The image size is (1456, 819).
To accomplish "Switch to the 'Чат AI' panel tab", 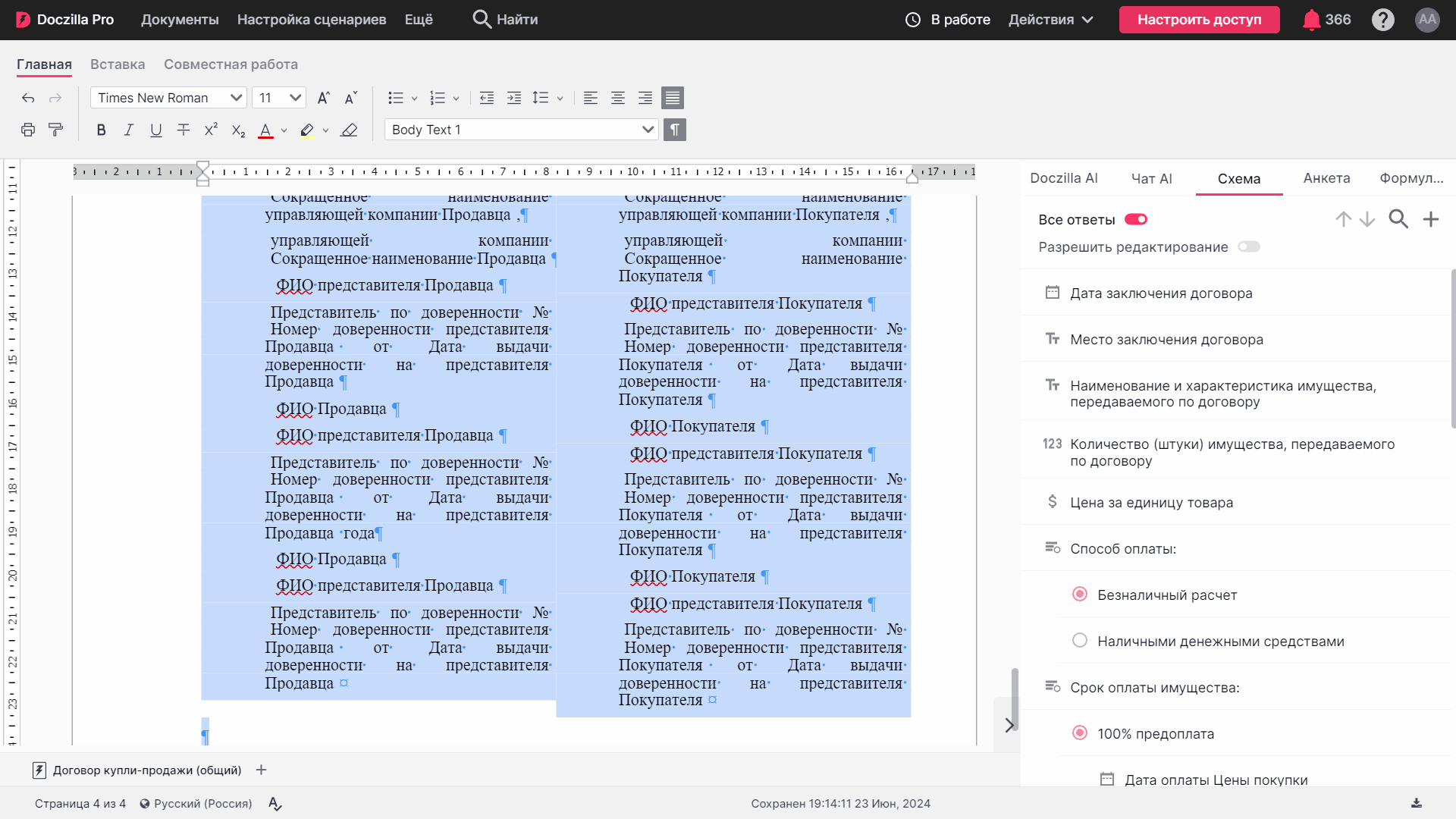I will coord(1152,178).
